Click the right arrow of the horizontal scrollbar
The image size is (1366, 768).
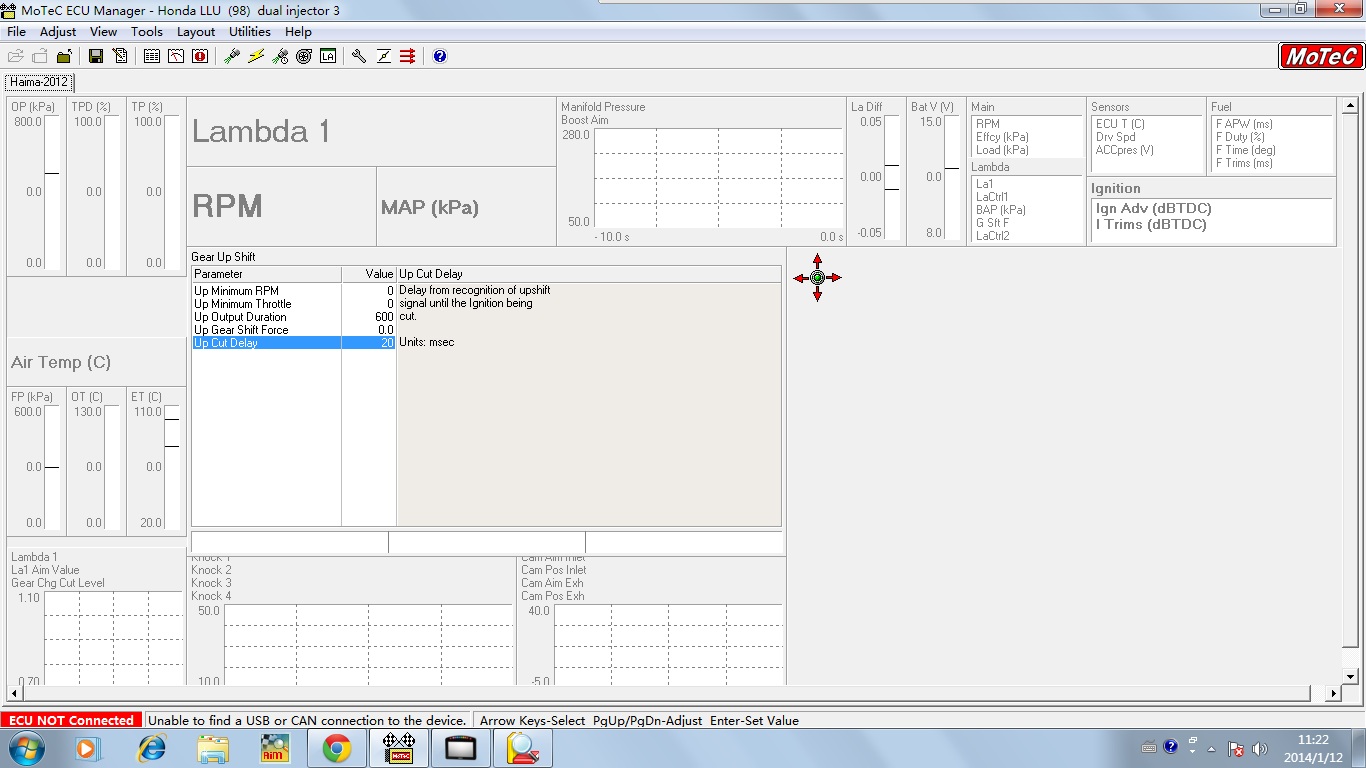[1333, 693]
